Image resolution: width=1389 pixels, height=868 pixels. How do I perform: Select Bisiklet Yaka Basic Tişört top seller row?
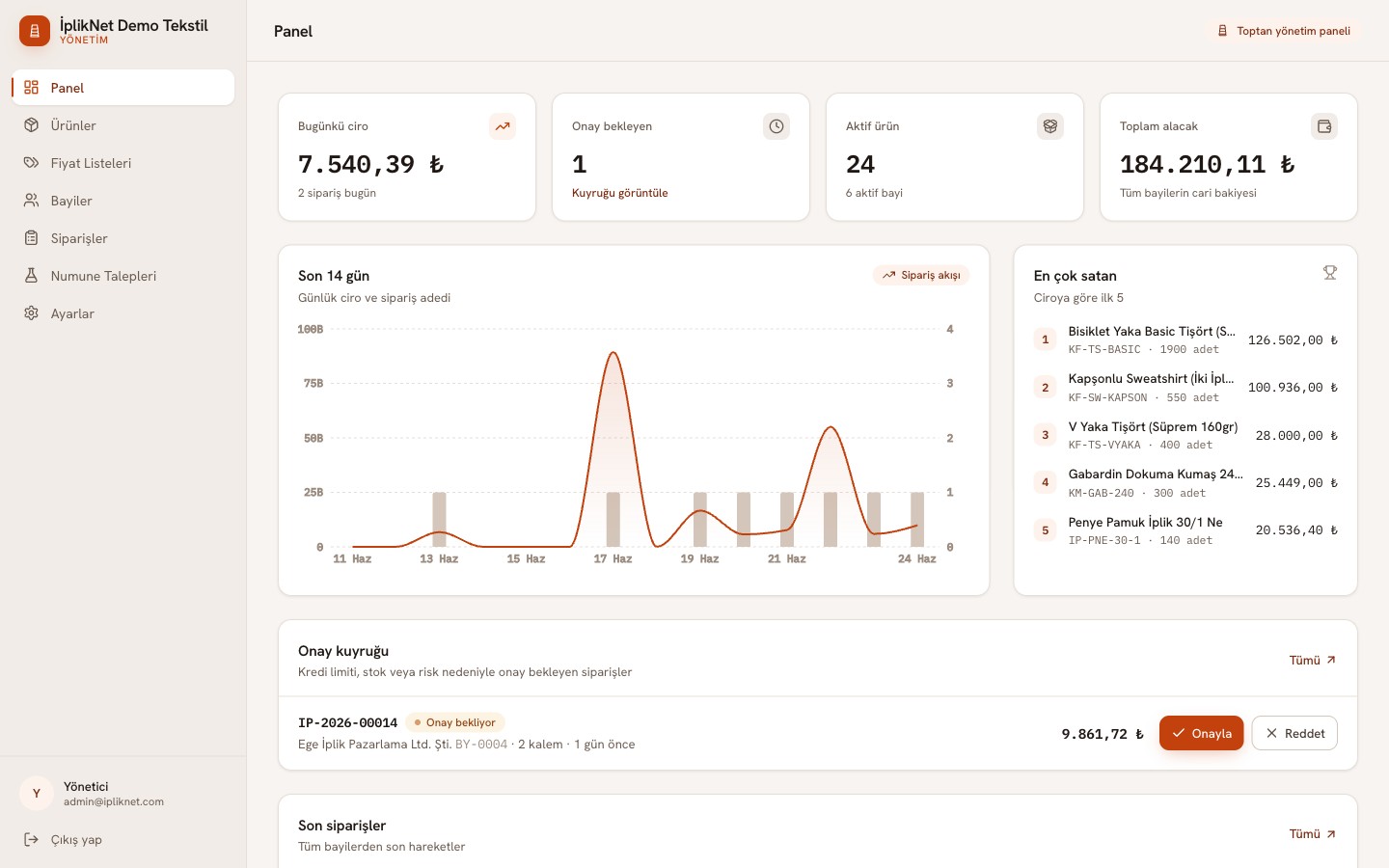point(1185,339)
